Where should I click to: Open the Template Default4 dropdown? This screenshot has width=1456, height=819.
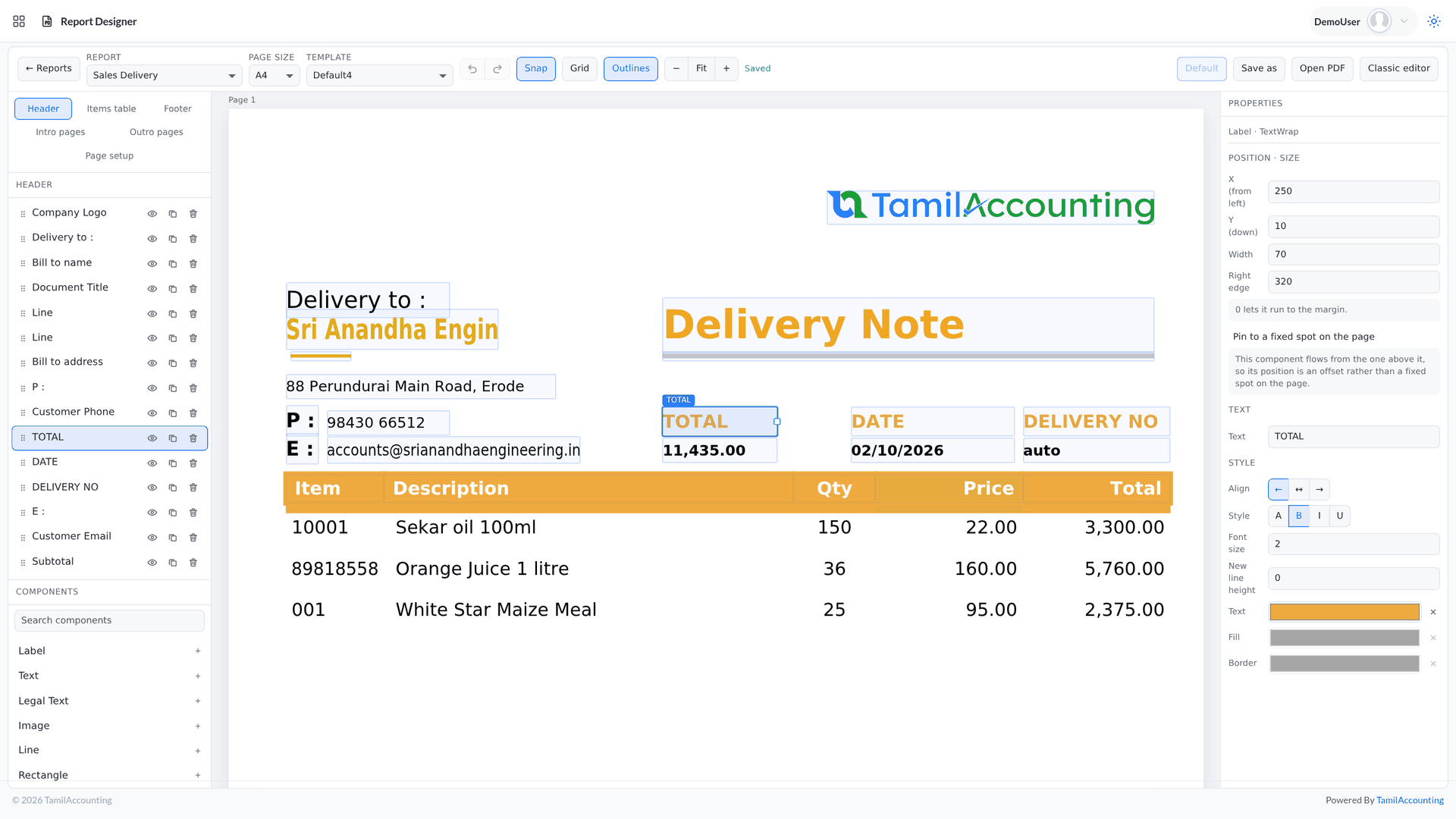coord(380,76)
